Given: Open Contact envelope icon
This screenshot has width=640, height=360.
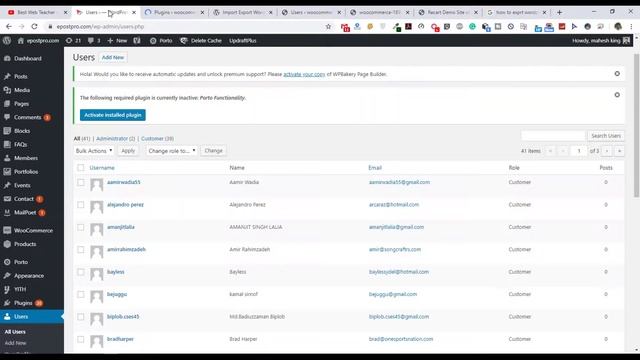Looking at the screenshot, I should [7, 199].
